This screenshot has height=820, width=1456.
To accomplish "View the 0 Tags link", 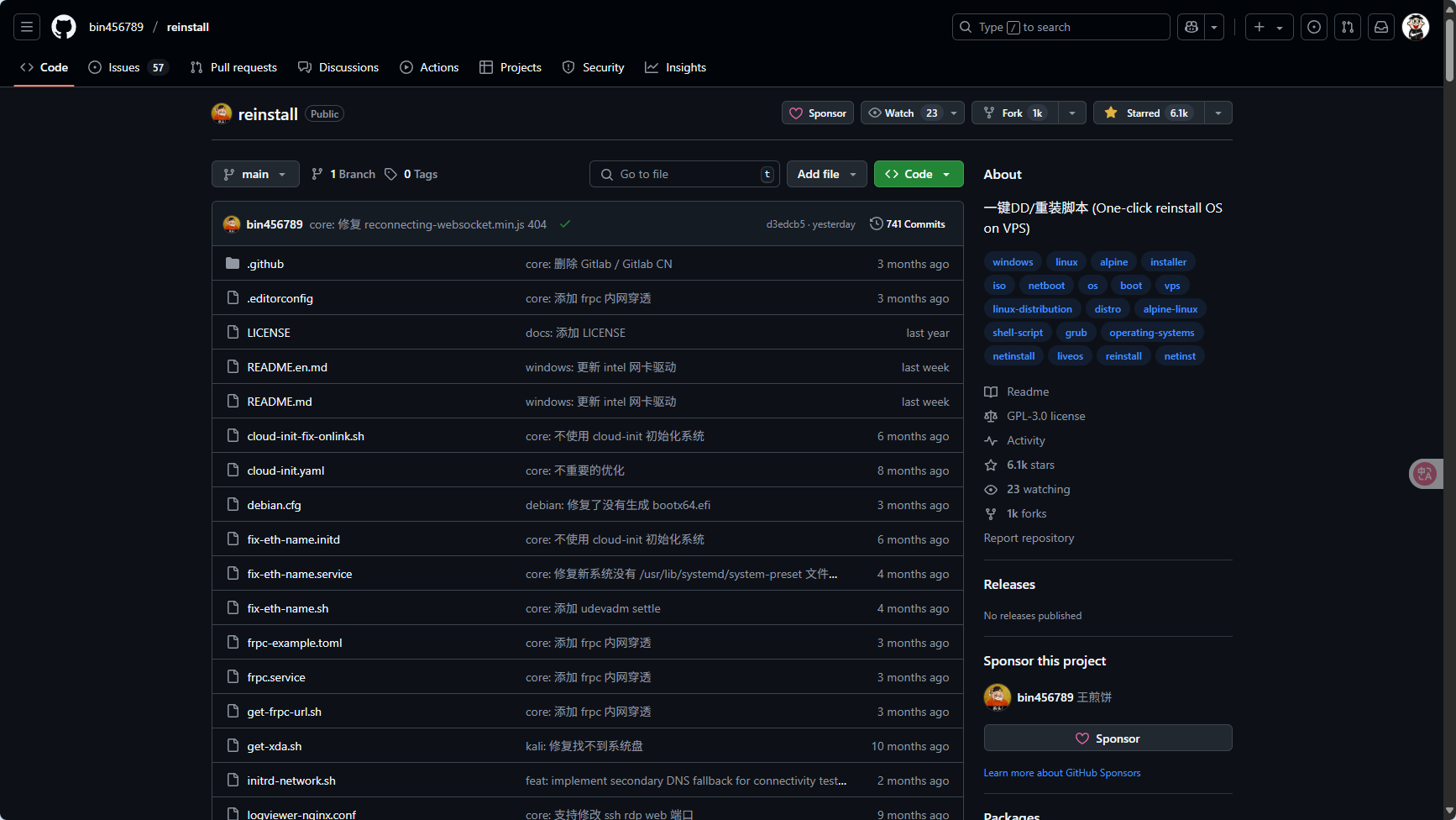I will pyautogui.click(x=411, y=174).
